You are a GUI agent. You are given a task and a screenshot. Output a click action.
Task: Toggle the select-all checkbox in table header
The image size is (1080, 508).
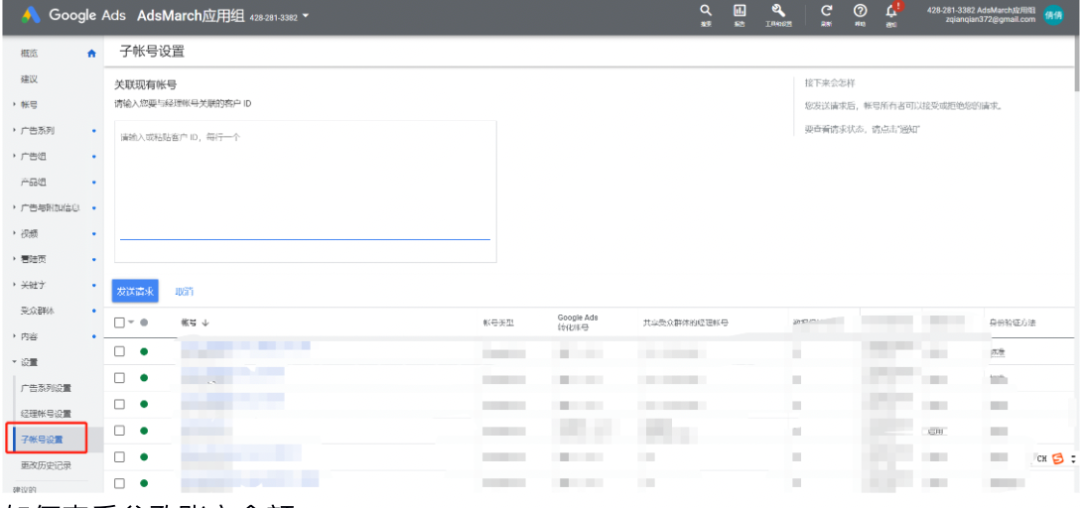tap(120, 322)
